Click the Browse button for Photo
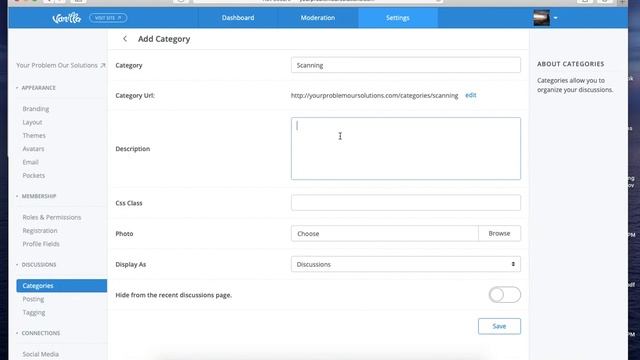Viewport: 640px width, 360px height. tap(499, 233)
